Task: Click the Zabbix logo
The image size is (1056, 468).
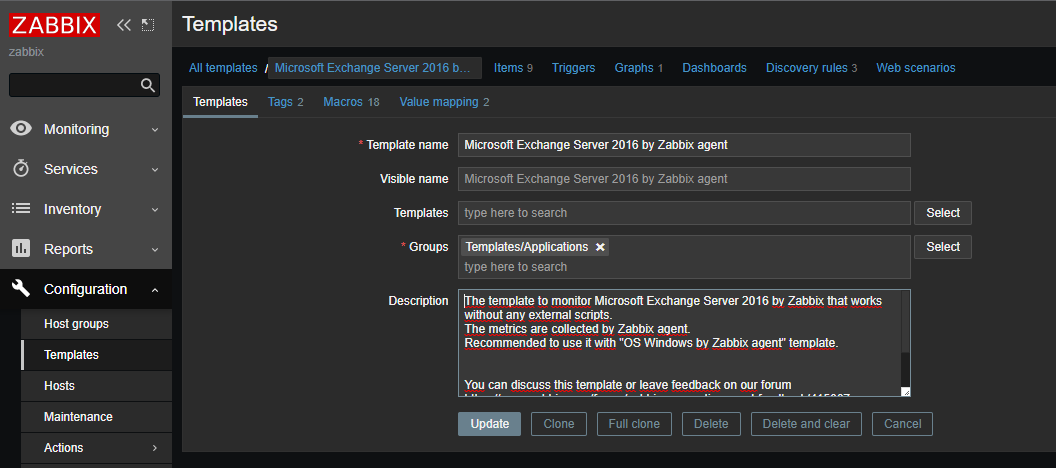Action: click(x=55, y=26)
